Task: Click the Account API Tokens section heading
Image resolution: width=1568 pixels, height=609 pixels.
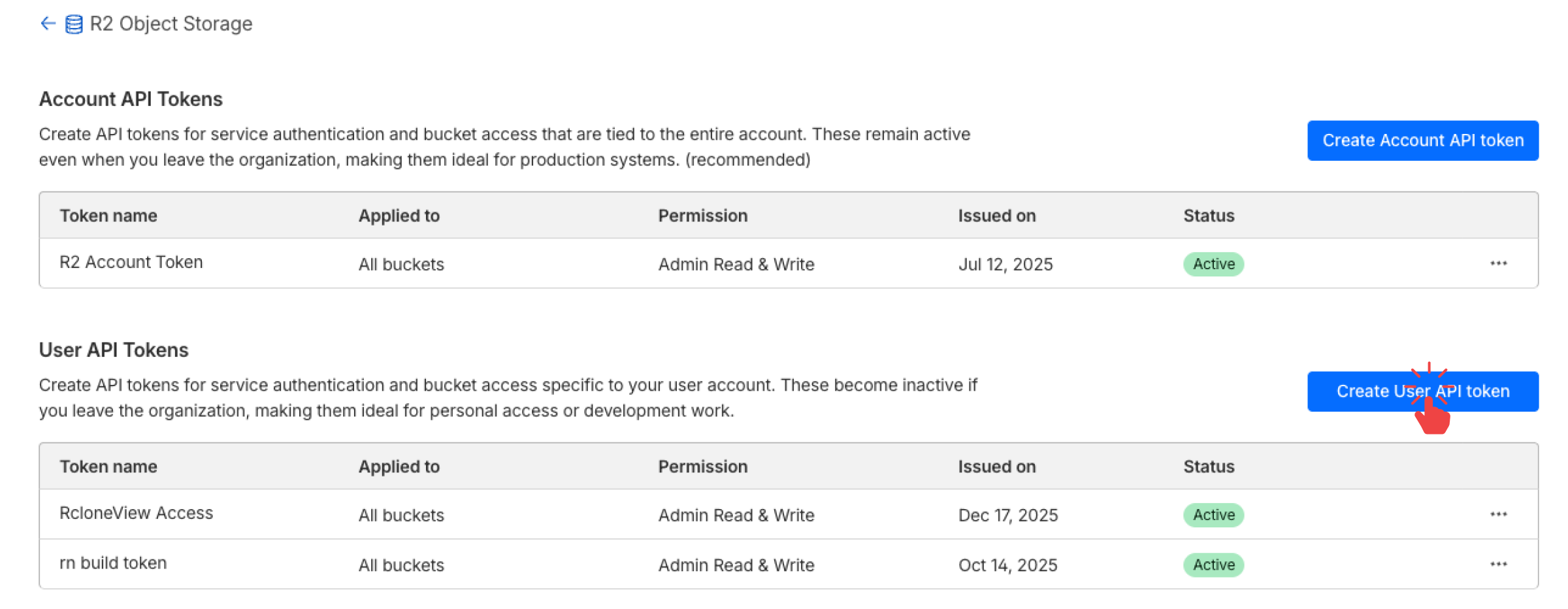Action: (131, 99)
